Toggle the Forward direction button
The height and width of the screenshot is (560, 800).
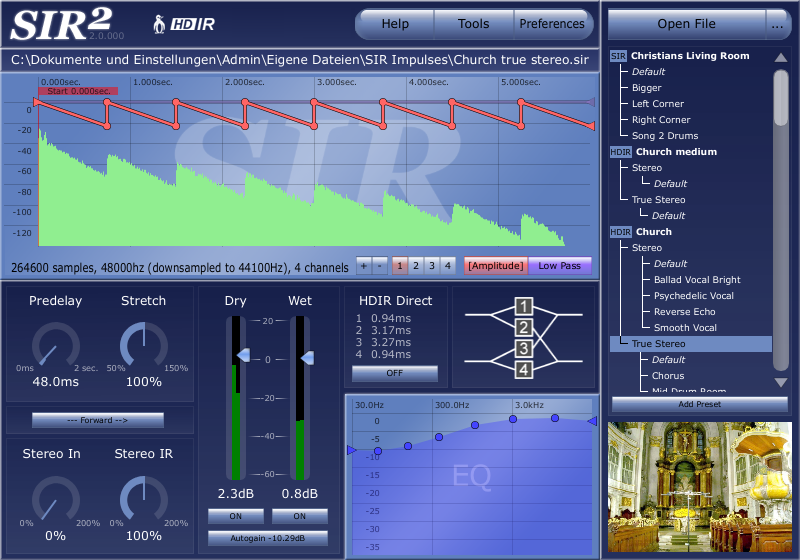[98, 420]
